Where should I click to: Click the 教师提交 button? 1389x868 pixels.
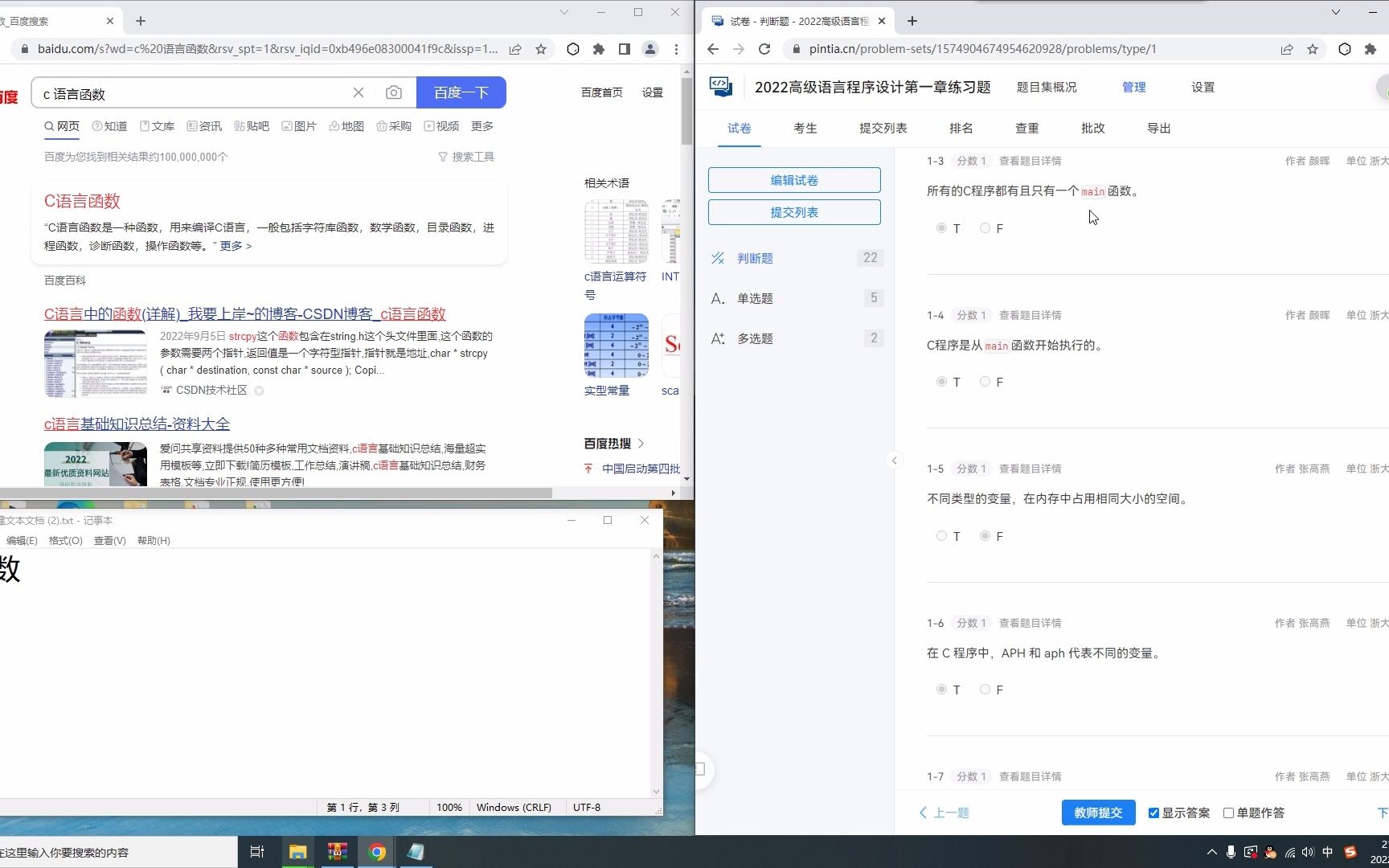pyautogui.click(x=1098, y=813)
